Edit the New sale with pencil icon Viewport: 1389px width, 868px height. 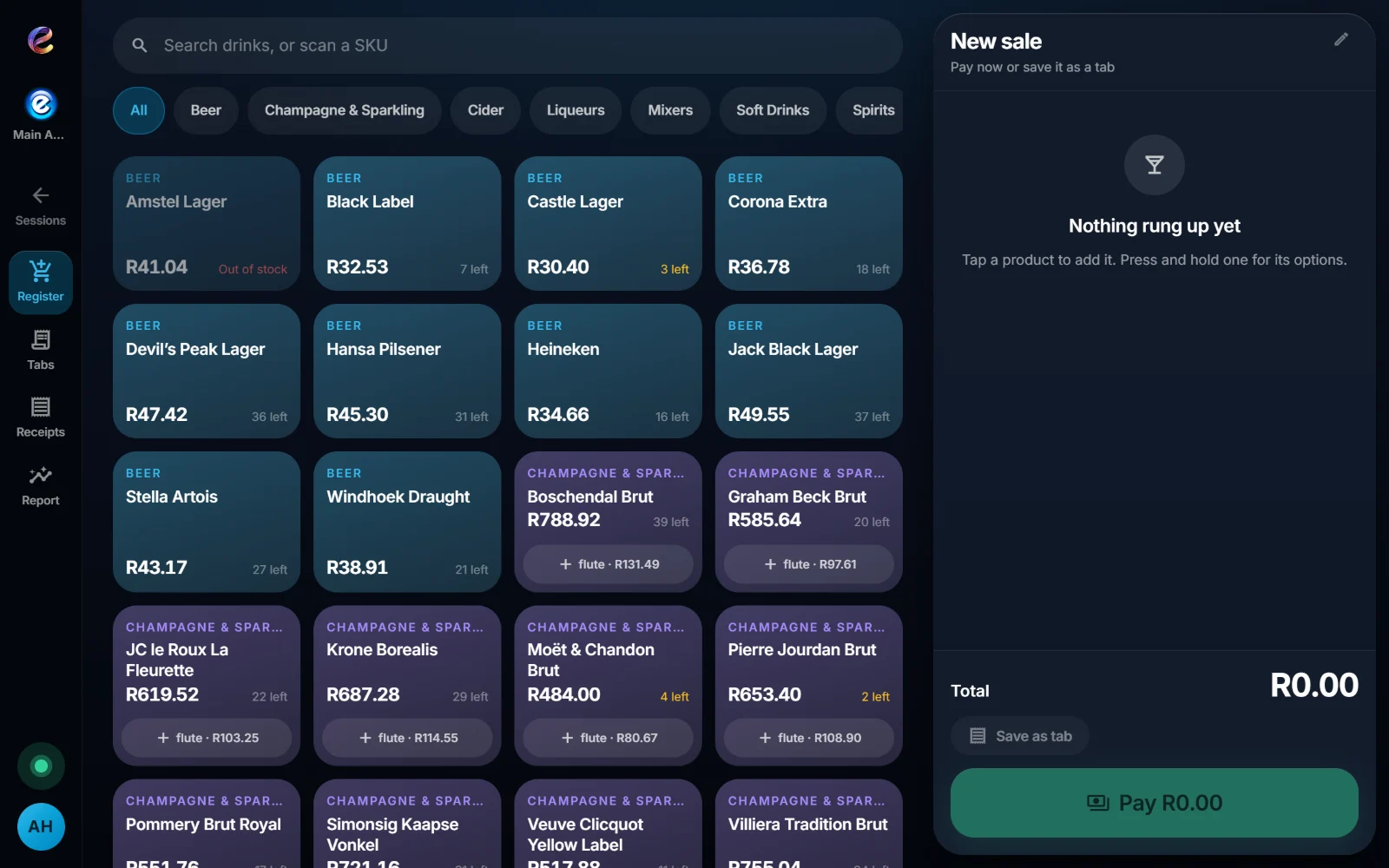coord(1341,39)
